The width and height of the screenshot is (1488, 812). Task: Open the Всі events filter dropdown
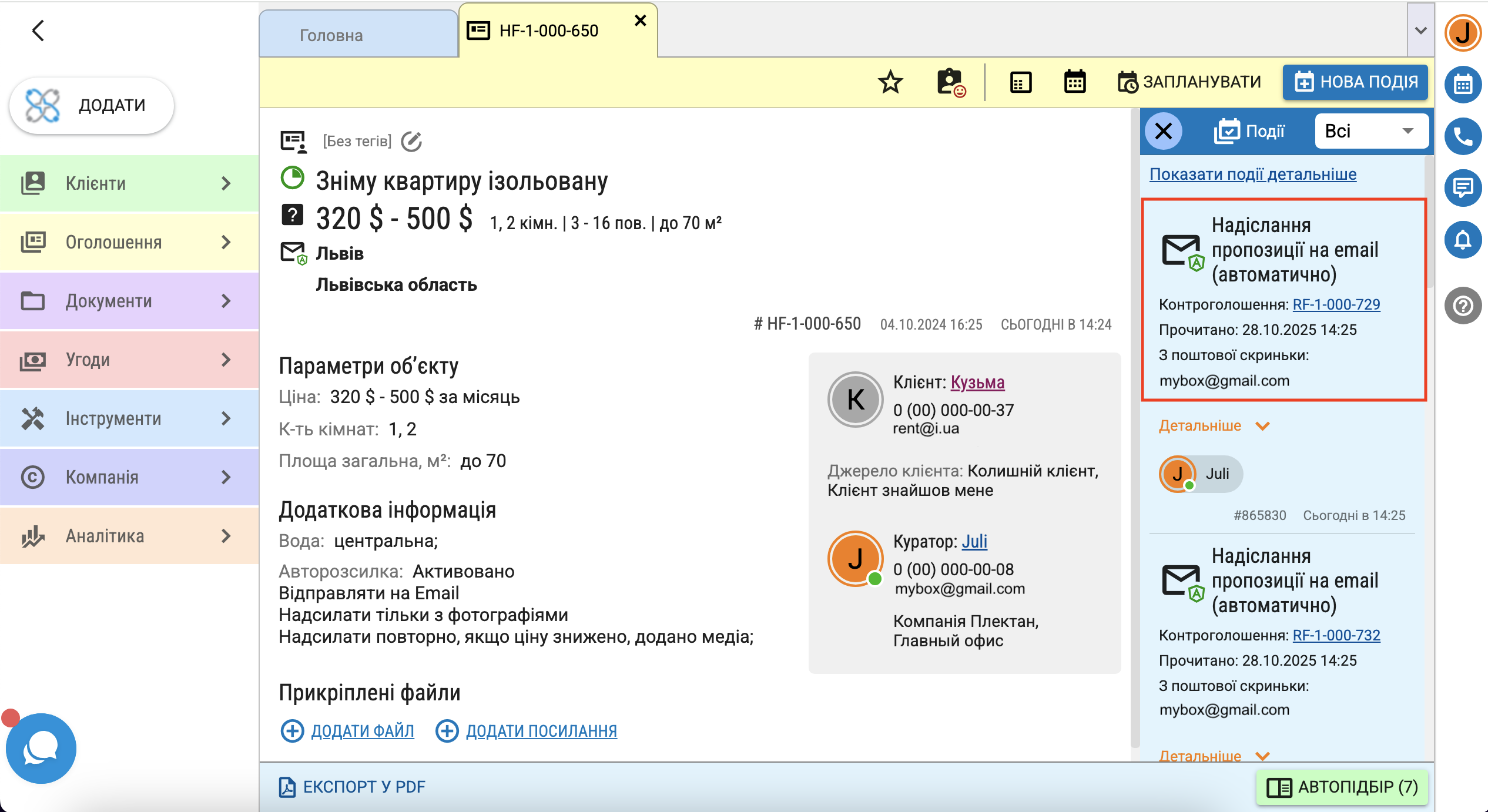(x=1370, y=131)
